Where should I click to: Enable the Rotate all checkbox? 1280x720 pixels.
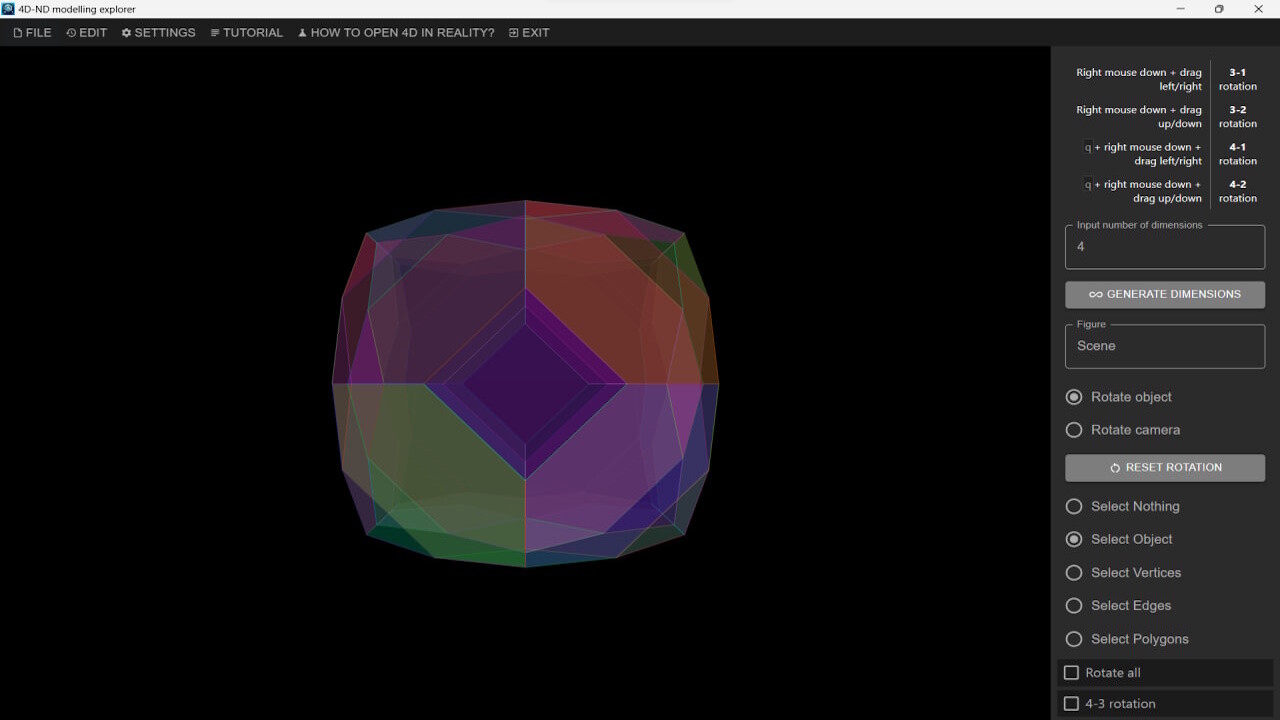tap(1071, 673)
